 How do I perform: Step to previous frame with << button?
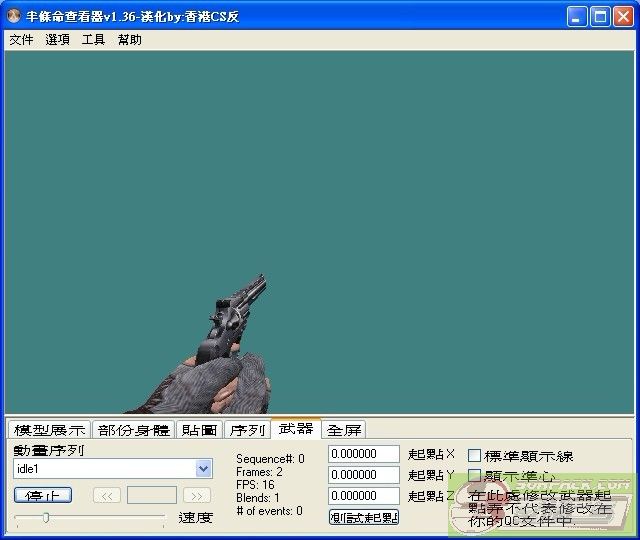107,495
